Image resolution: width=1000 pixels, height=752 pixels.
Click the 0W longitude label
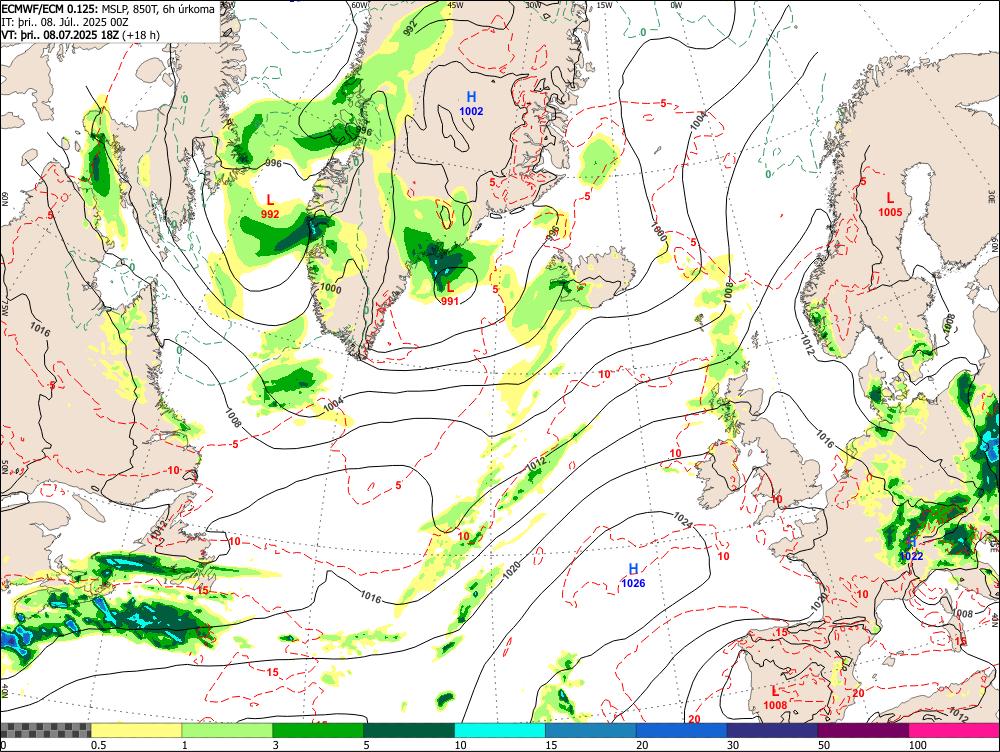coord(676,4)
